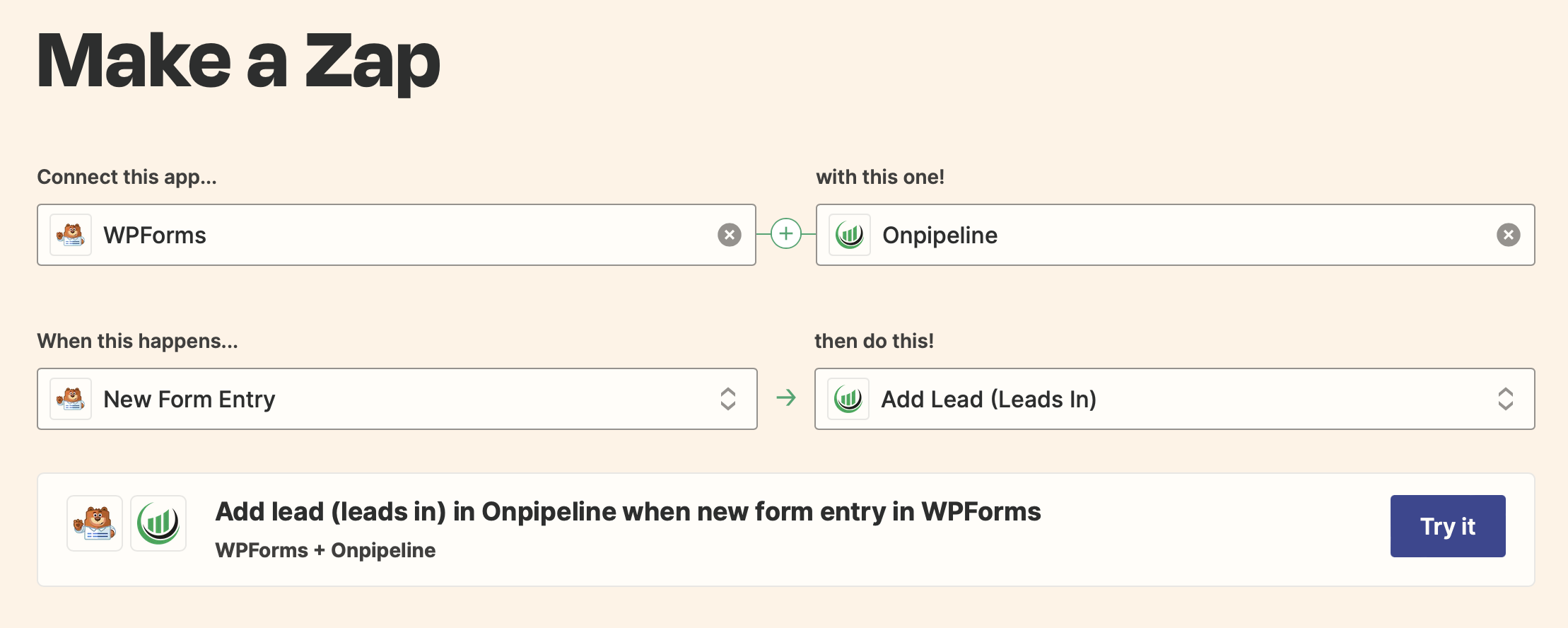Click the Onpipeline logo in the summary card
The height and width of the screenshot is (628, 1568).
click(x=158, y=523)
